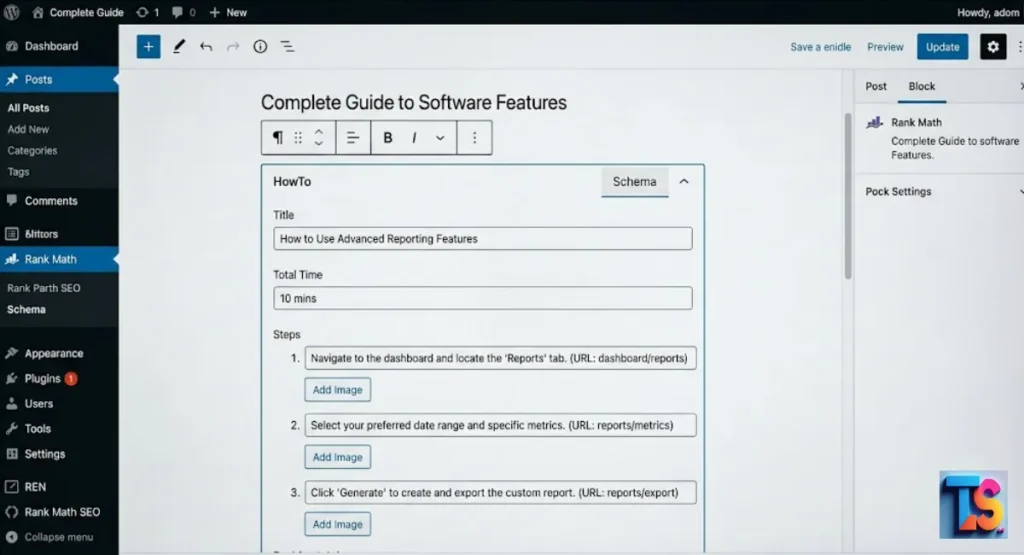Toggle bold formatting
The height and width of the screenshot is (555, 1024).
coord(387,138)
